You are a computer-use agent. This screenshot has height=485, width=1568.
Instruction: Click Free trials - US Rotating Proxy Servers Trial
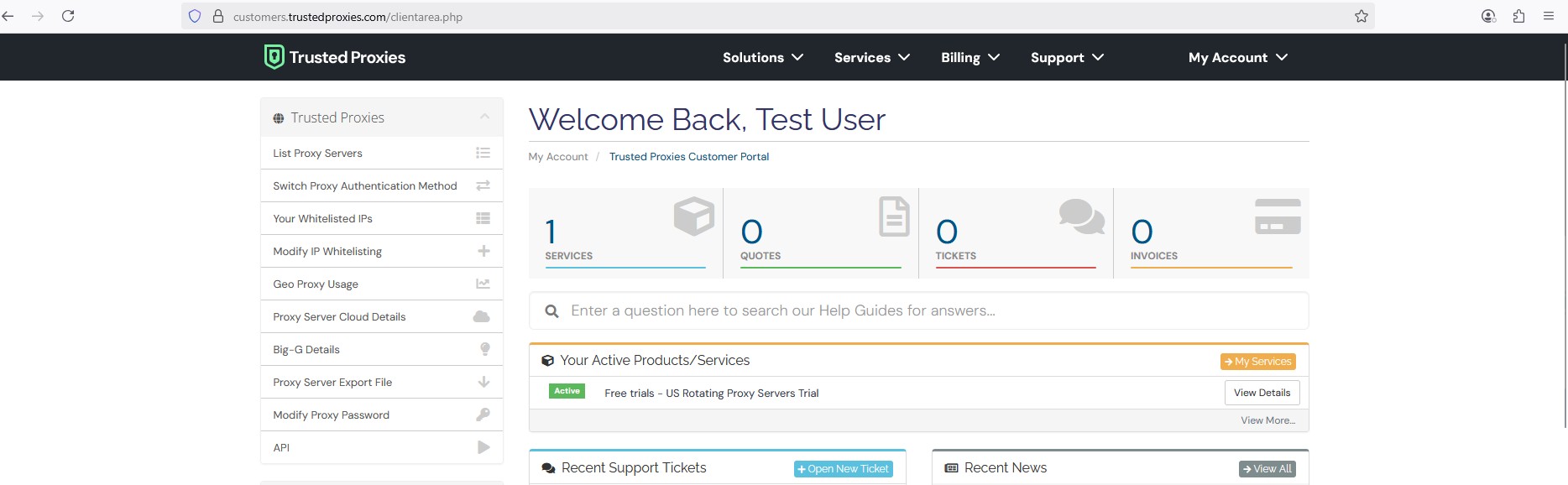point(712,393)
